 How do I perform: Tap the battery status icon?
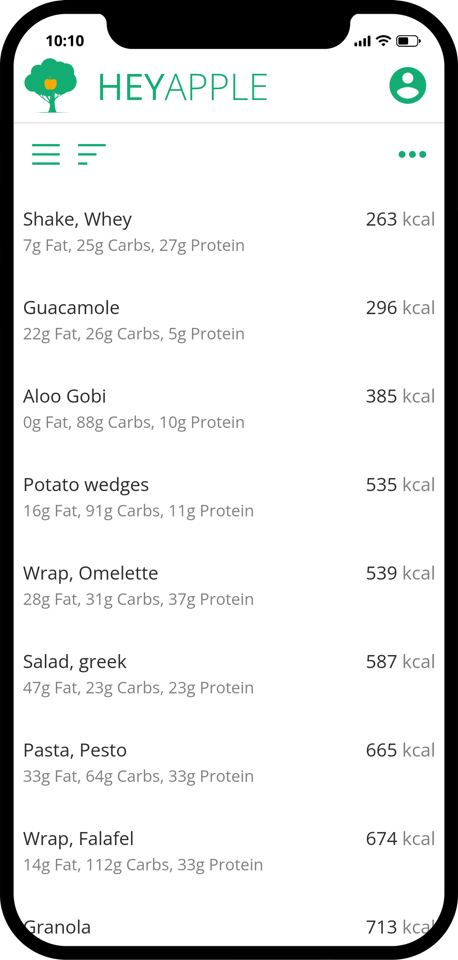[x=407, y=41]
